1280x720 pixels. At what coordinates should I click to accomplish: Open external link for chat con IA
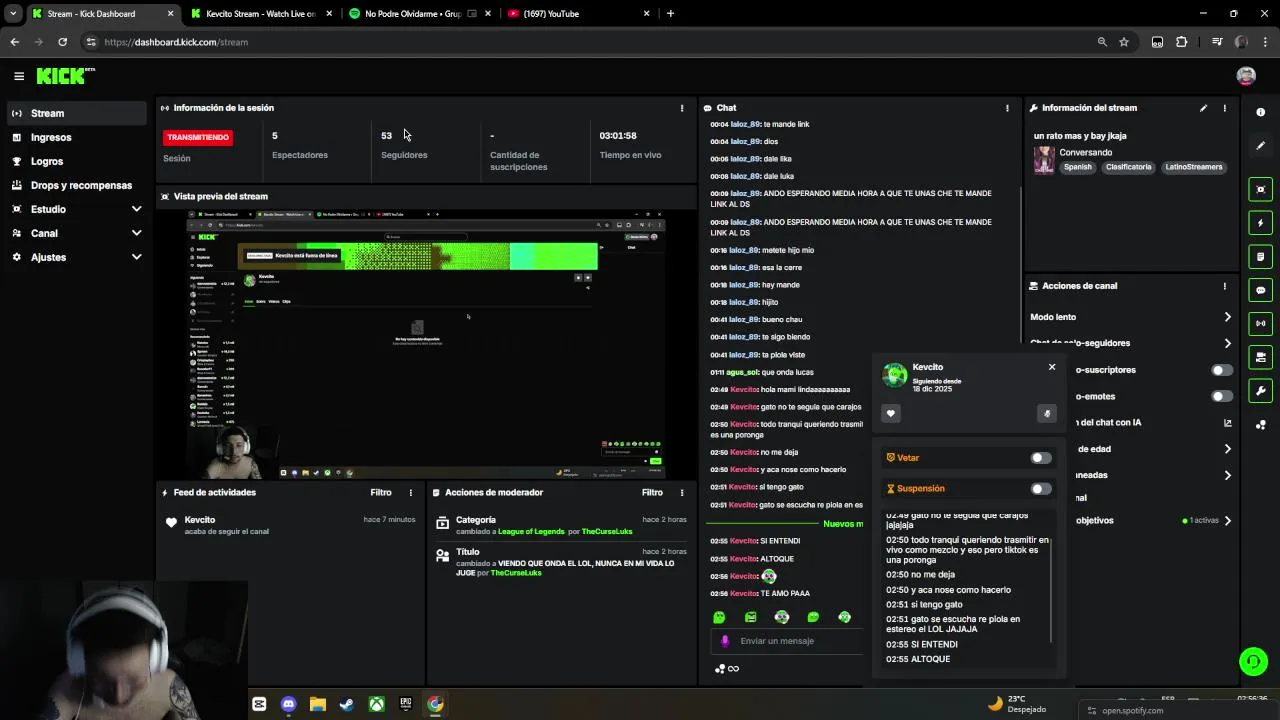click(1228, 423)
